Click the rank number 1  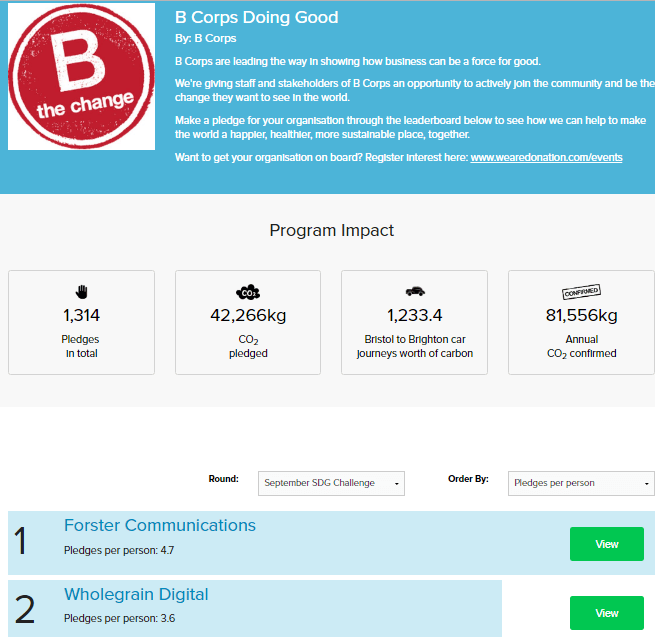20,541
